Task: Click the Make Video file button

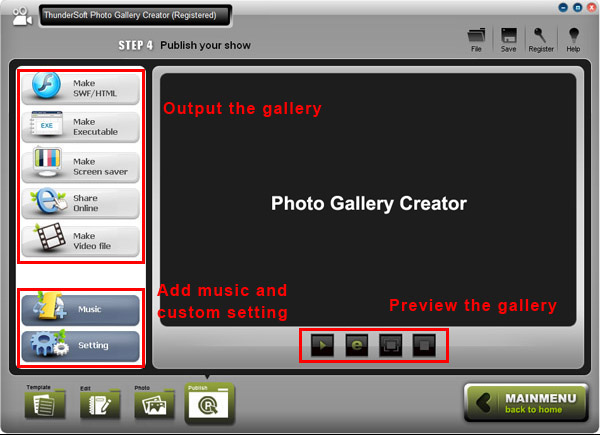Action: click(x=81, y=241)
